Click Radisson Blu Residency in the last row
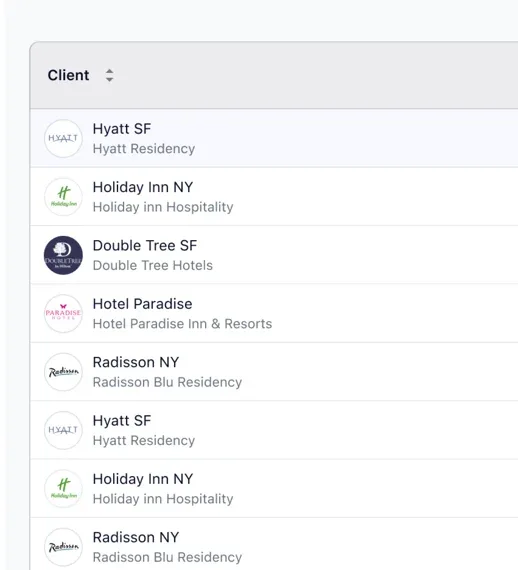Viewport: 518px width, 570px height. [x=167, y=557]
